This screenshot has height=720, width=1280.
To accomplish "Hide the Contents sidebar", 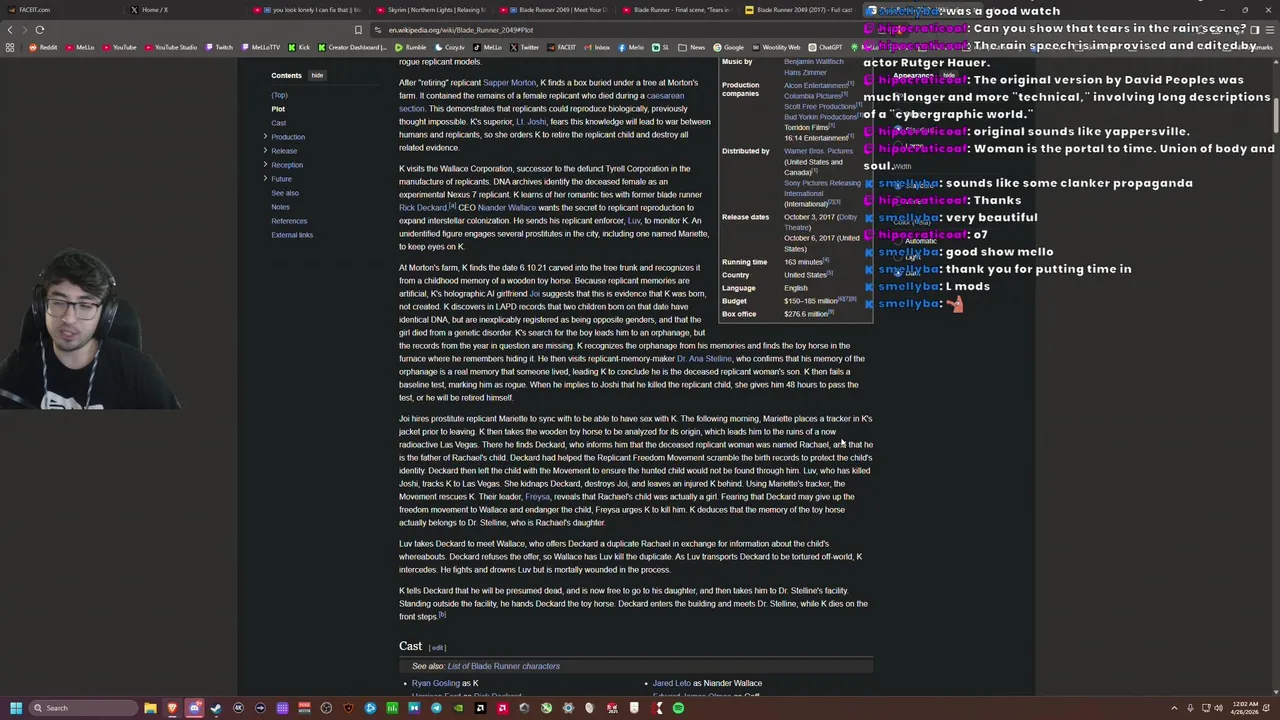I will [317, 75].
